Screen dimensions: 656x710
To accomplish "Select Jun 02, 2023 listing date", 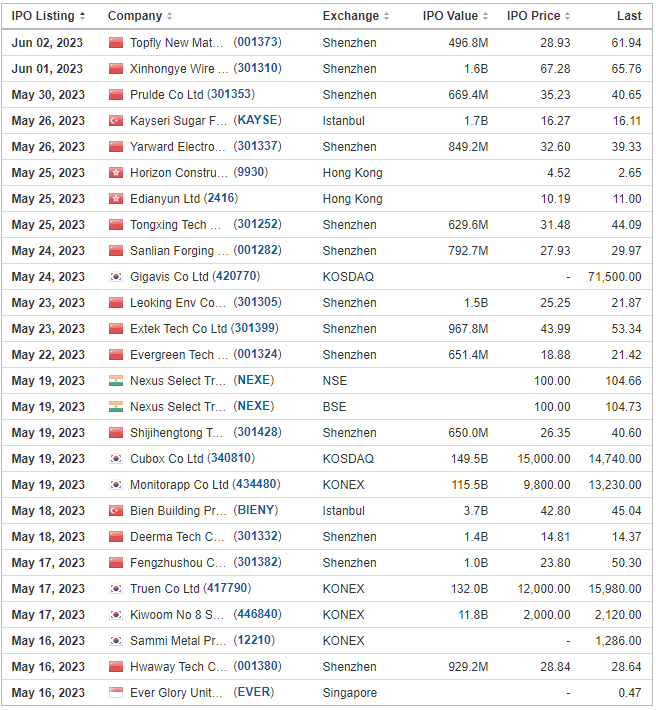I will pos(47,43).
